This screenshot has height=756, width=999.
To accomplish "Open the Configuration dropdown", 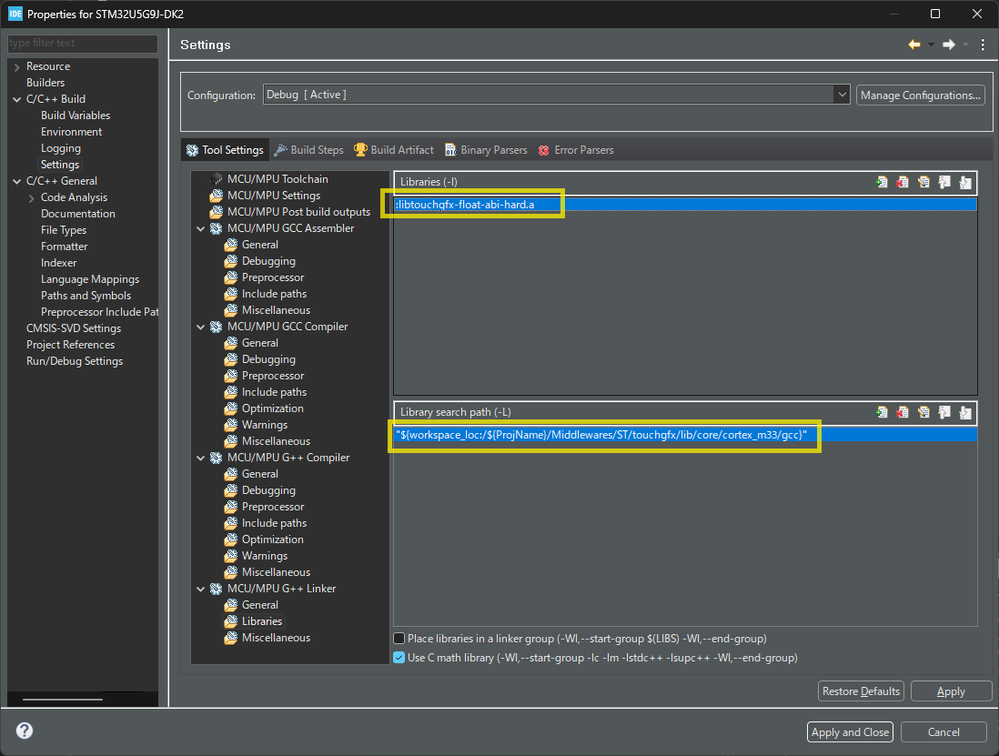I will coord(841,95).
